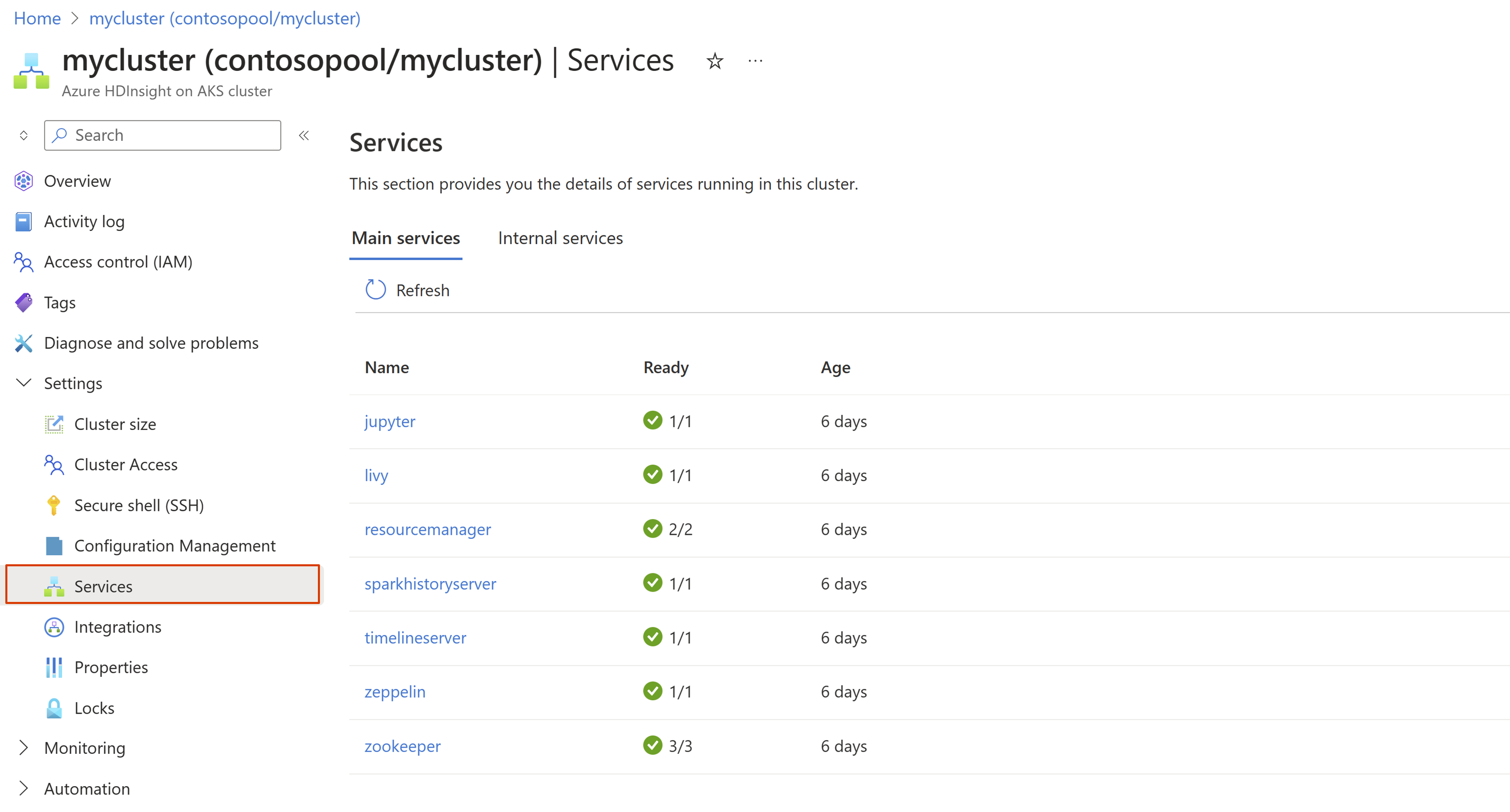Open Activity log from the sidebar

(x=84, y=222)
